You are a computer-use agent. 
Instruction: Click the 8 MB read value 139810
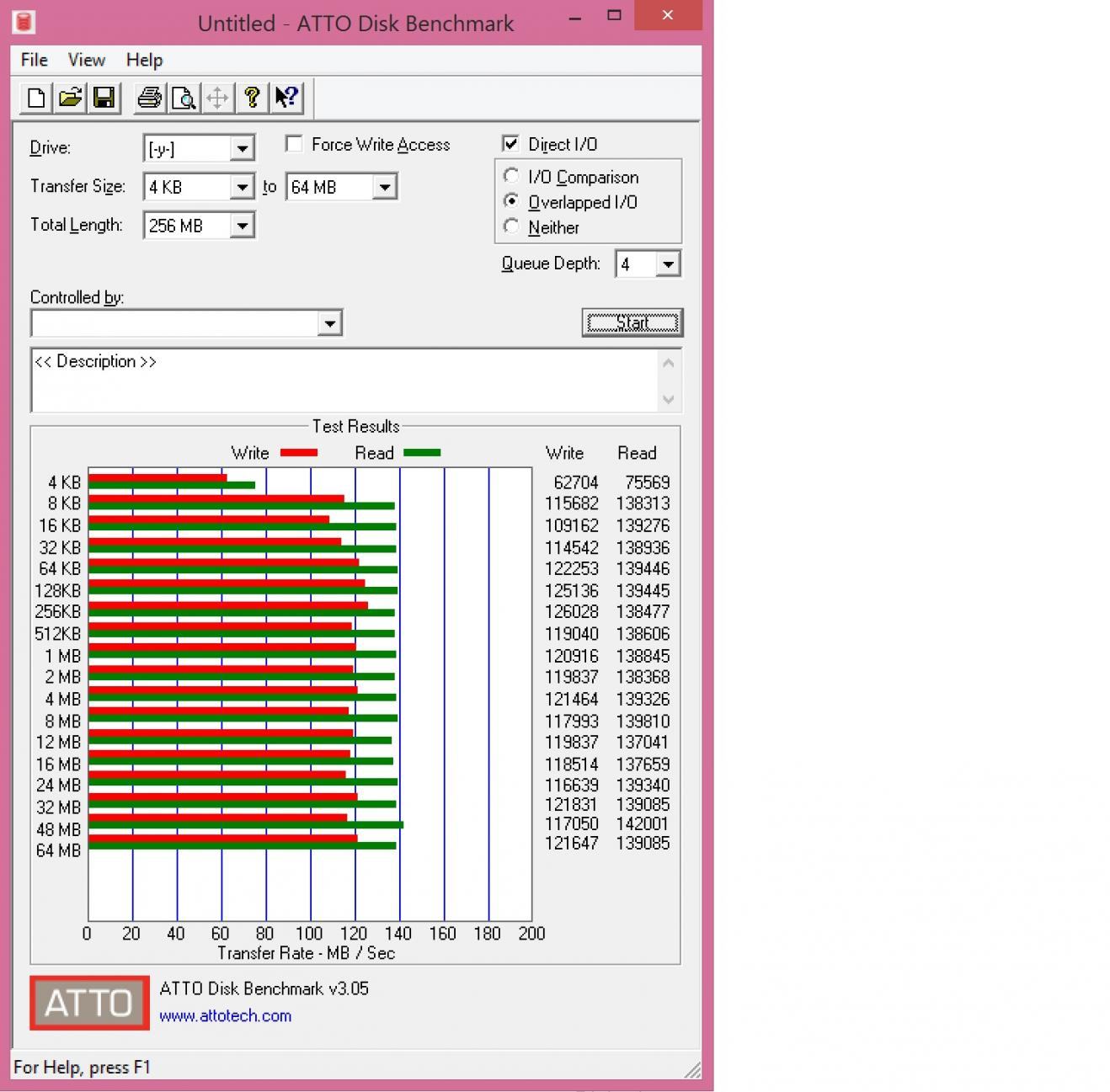[x=643, y=722]
